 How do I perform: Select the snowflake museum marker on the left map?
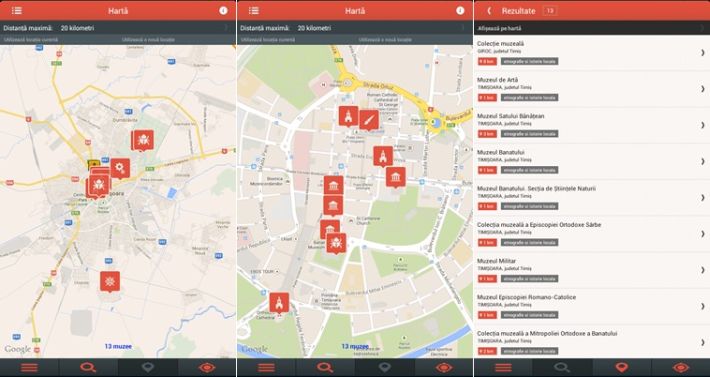tap(110, 282)
